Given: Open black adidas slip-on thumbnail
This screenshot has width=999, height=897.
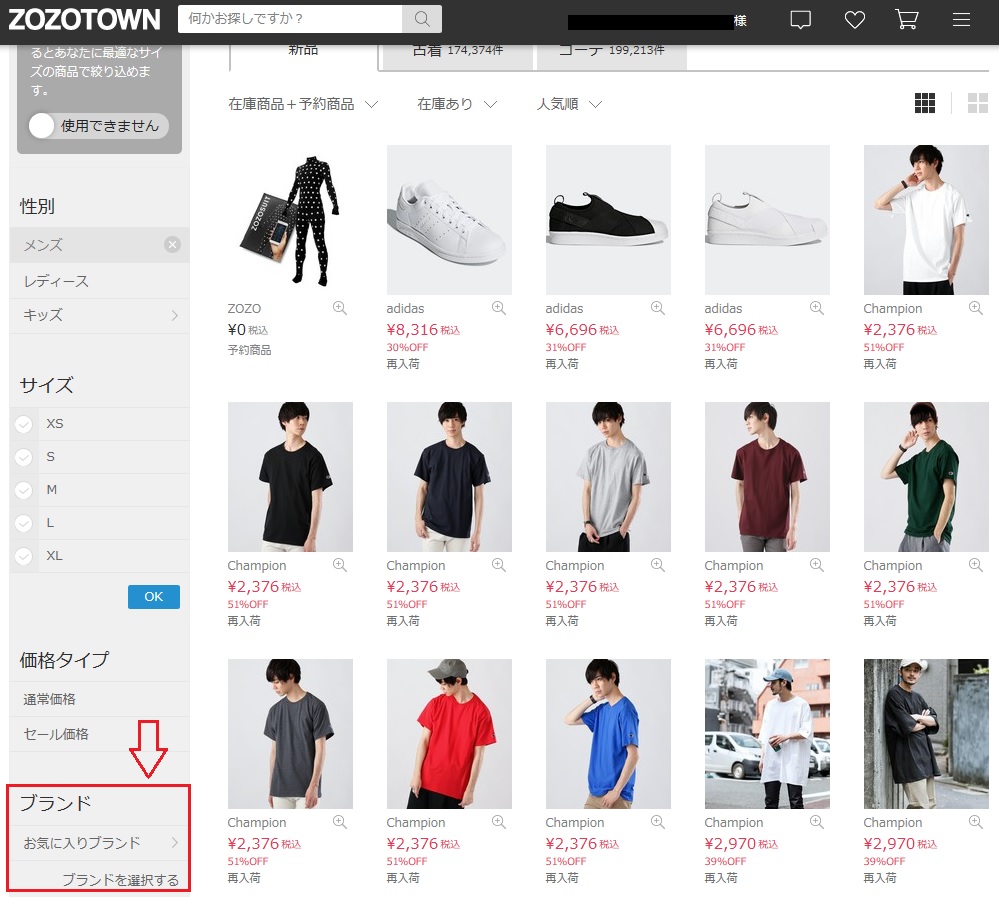Looking at the screenshot, I should 608,220.
